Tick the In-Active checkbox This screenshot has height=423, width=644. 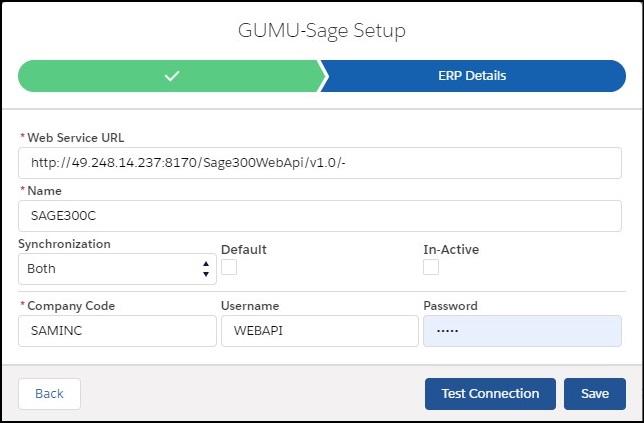(x=431, y=267)
